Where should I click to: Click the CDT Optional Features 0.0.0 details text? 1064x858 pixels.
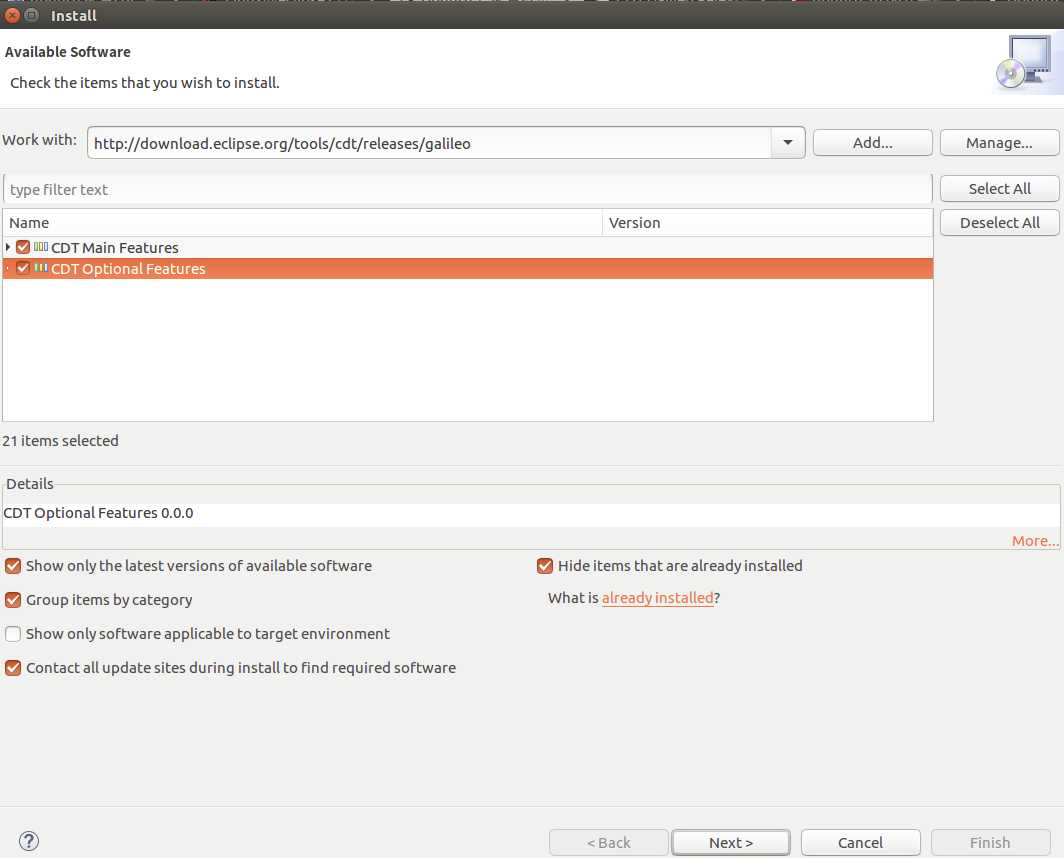click(98, 512)
